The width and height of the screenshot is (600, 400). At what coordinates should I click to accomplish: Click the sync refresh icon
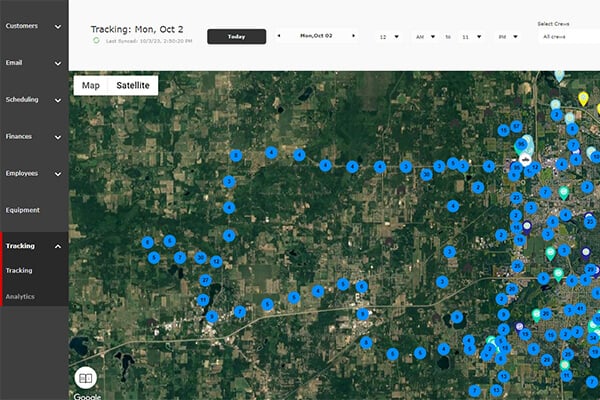click(96, 41)
